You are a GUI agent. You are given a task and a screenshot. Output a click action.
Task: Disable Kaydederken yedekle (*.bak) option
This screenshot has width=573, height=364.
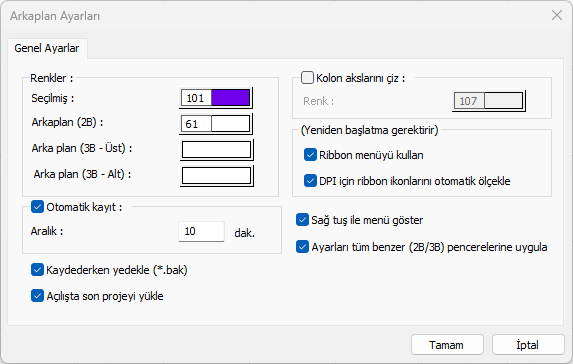[x=37, y=270]
